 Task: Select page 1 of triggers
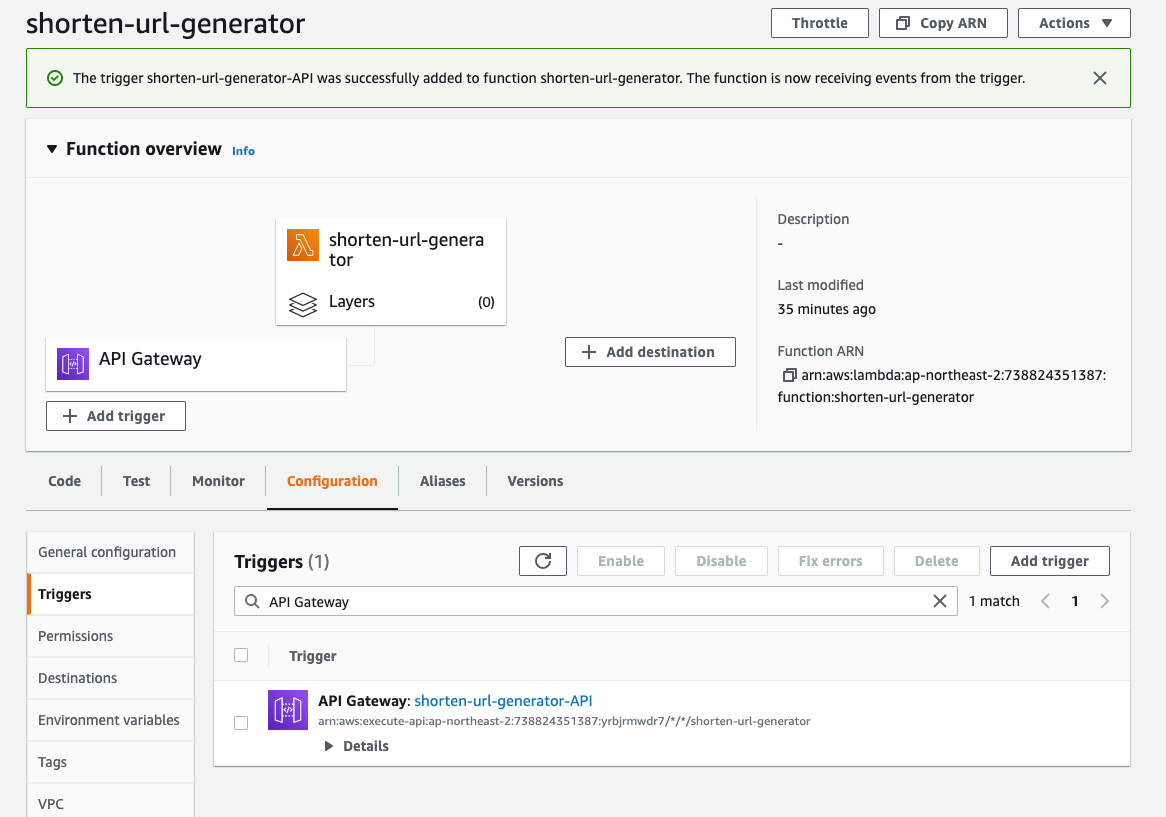[1075, 601]
